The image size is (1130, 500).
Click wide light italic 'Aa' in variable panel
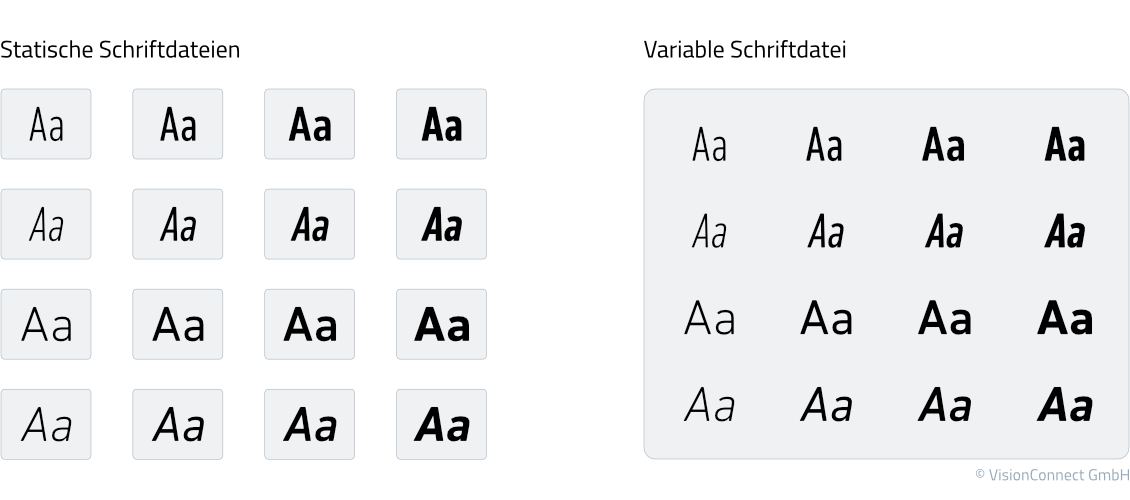709,404
